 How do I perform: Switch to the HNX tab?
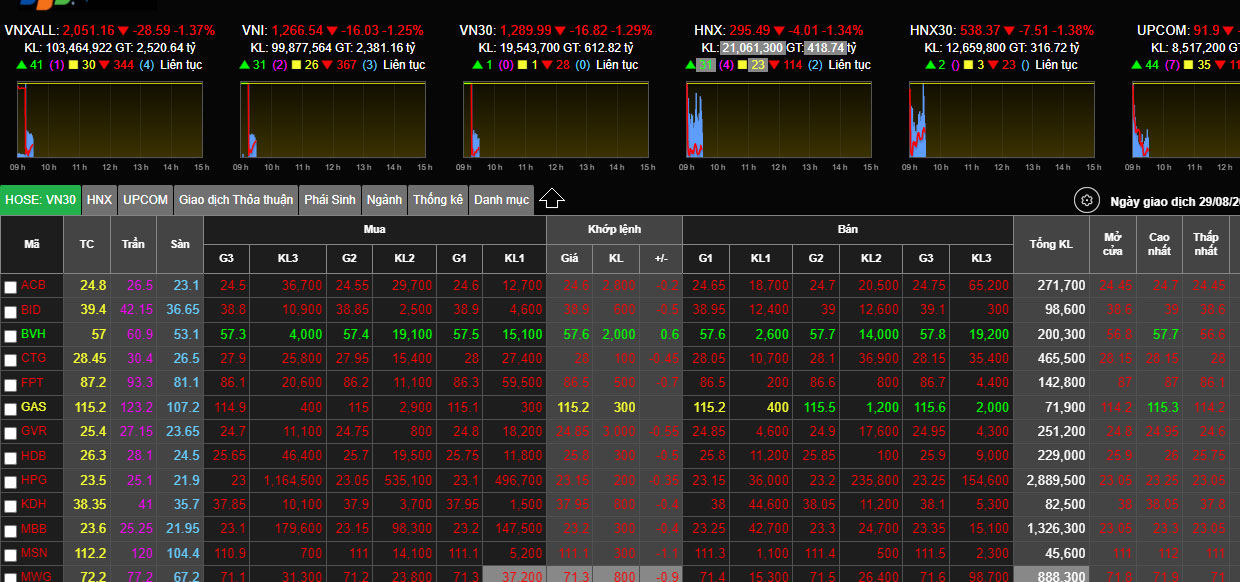point(99,200)
